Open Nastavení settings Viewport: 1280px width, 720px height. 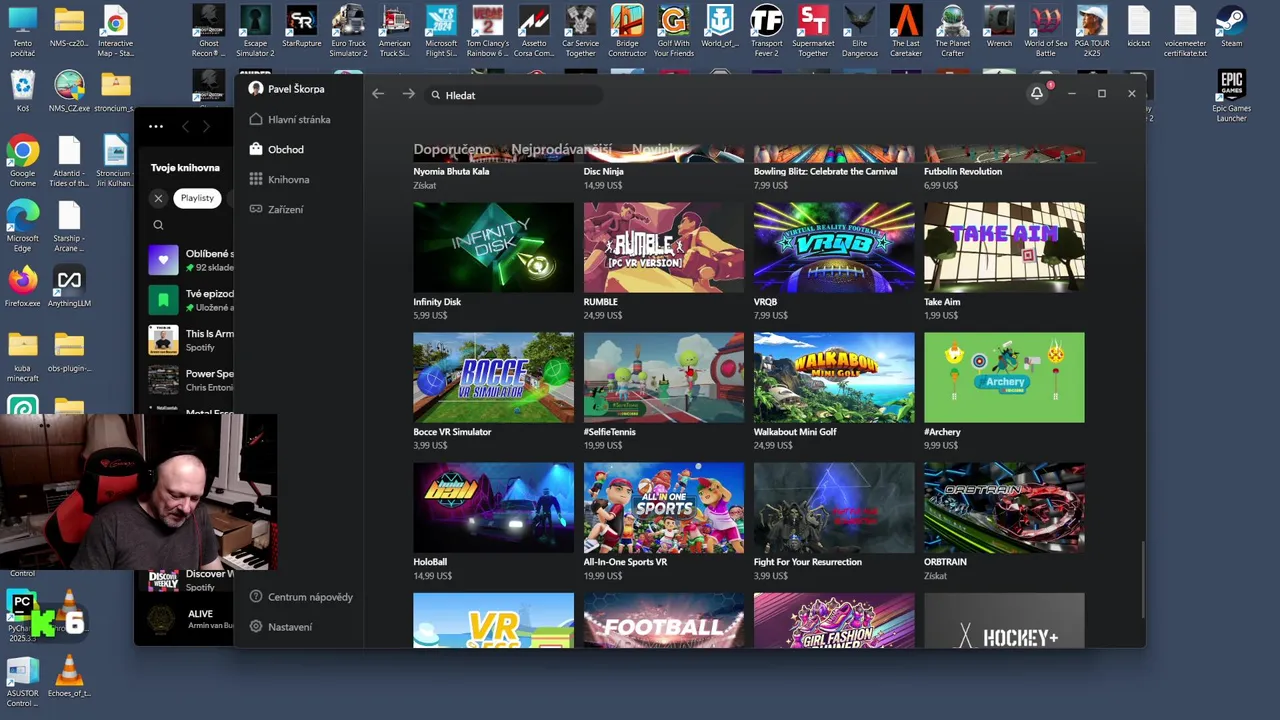[x=281, y=627]
